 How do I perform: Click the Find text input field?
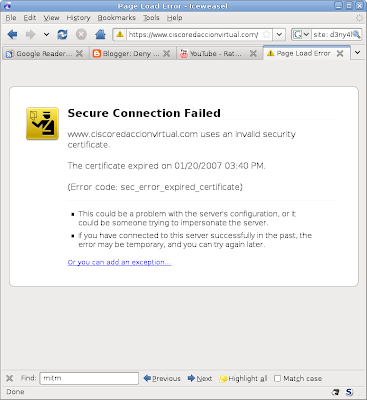tap(89, 378)
